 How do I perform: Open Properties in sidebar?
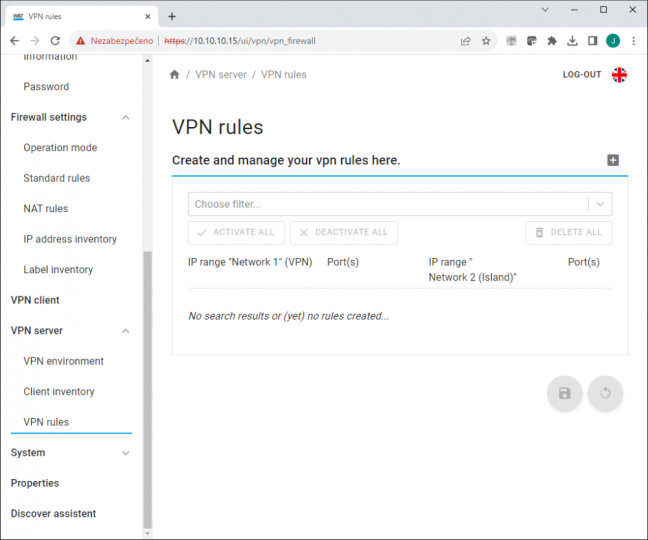[x=35, y=483]
